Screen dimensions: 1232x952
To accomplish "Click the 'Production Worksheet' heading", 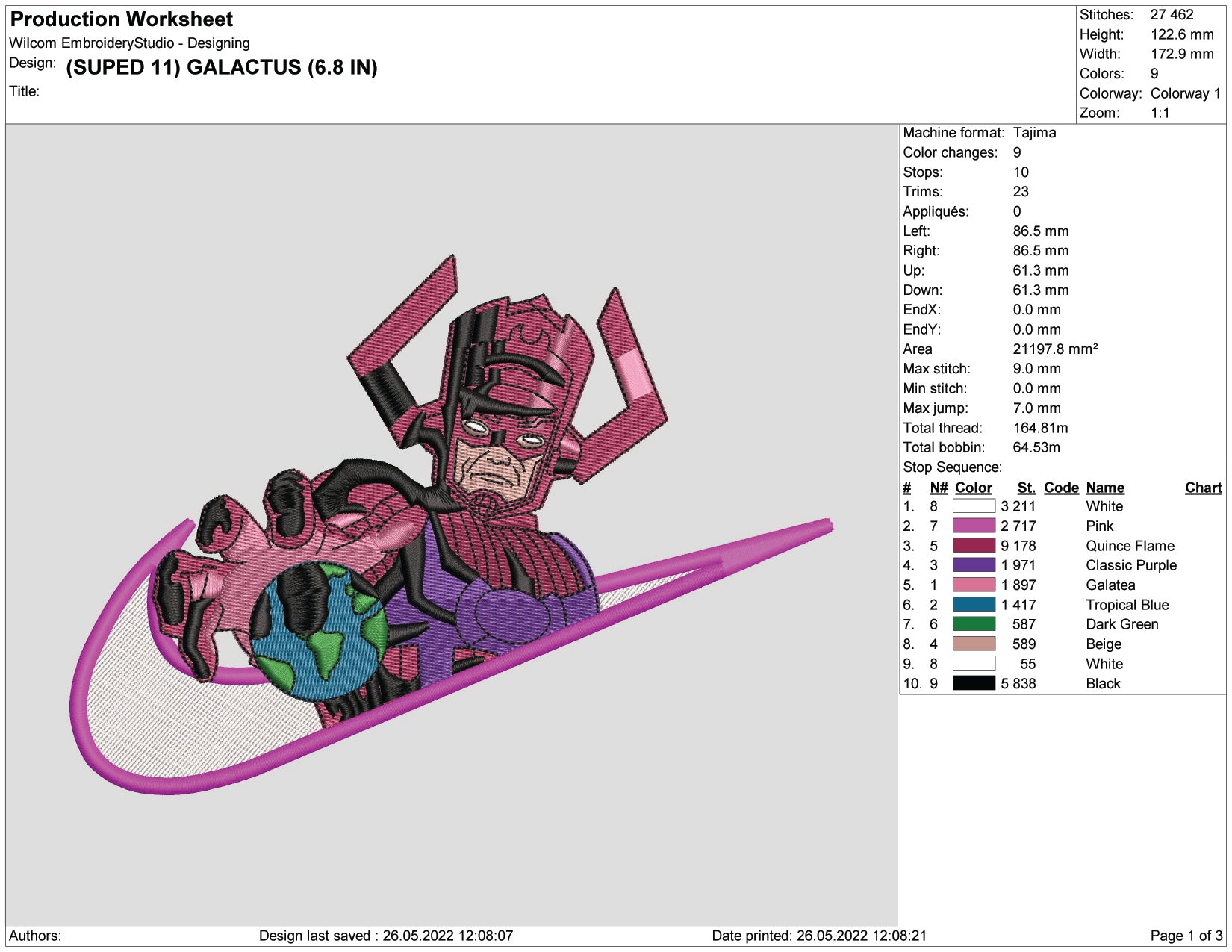I will pyautogui.click(x=122, y=19).
